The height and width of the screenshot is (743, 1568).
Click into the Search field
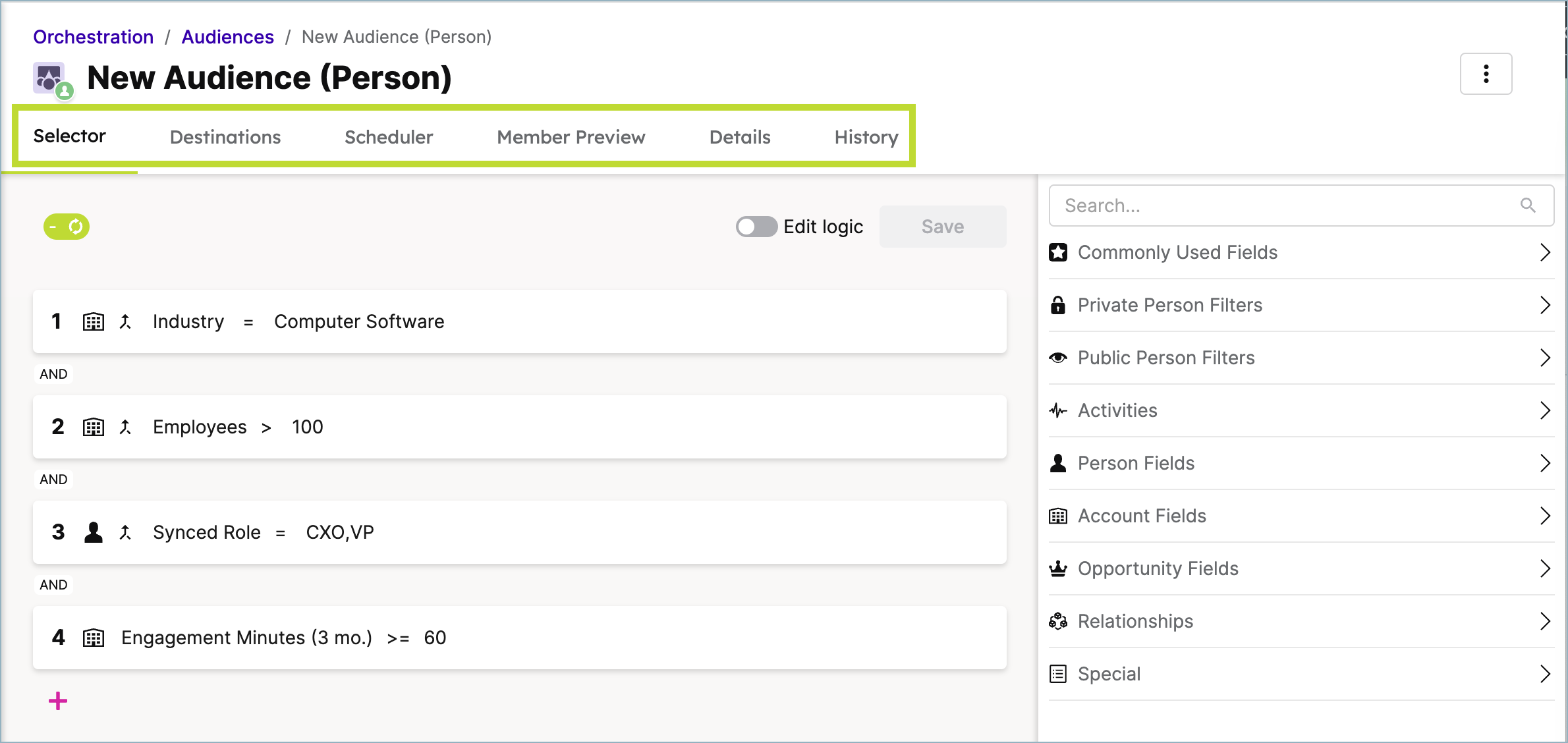tap(1301, 206)
